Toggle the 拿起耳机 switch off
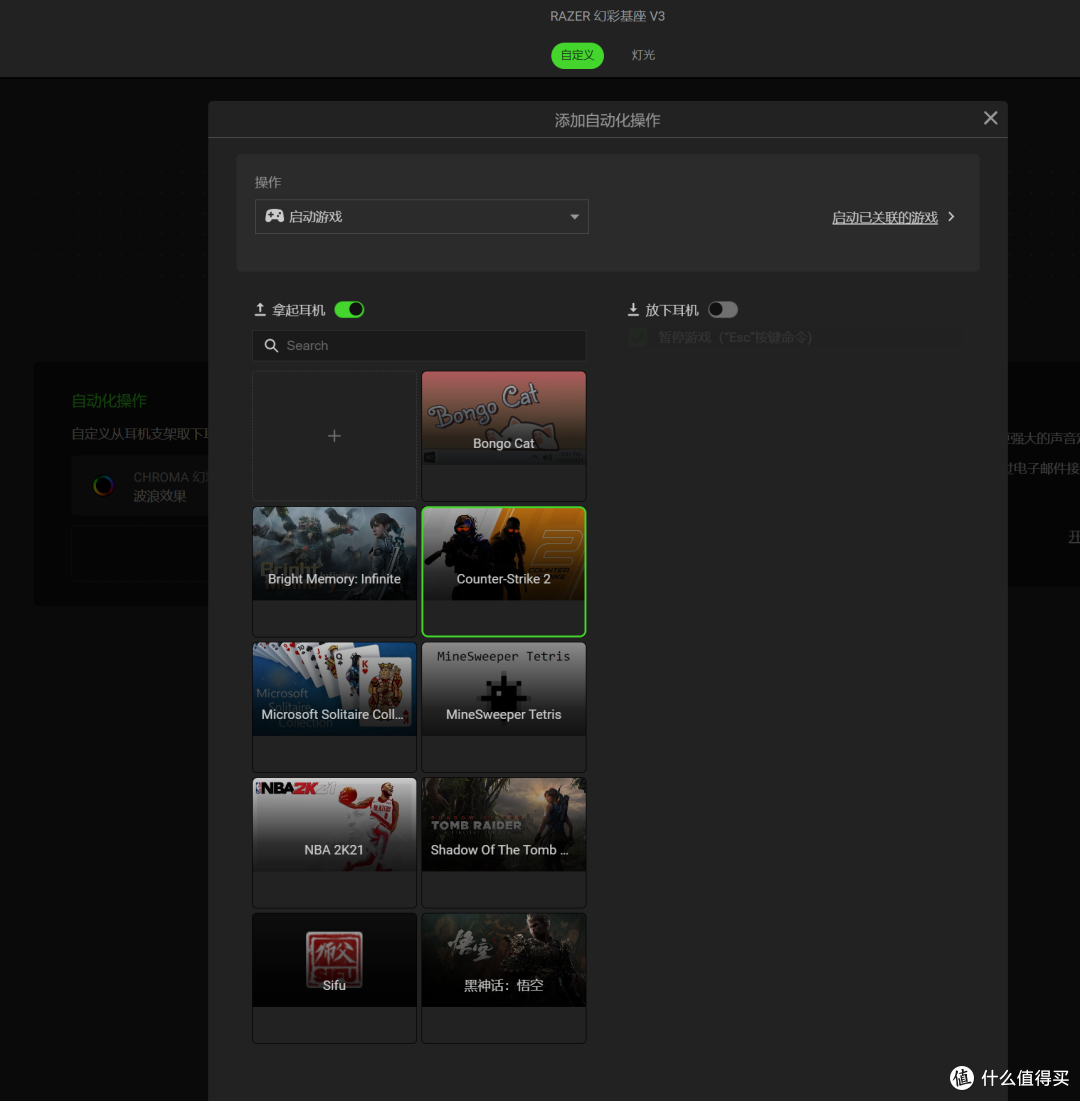Image resolution: width=1080 pixels, height=1101 pixels. pyautogui.click(x=349, y=310)
